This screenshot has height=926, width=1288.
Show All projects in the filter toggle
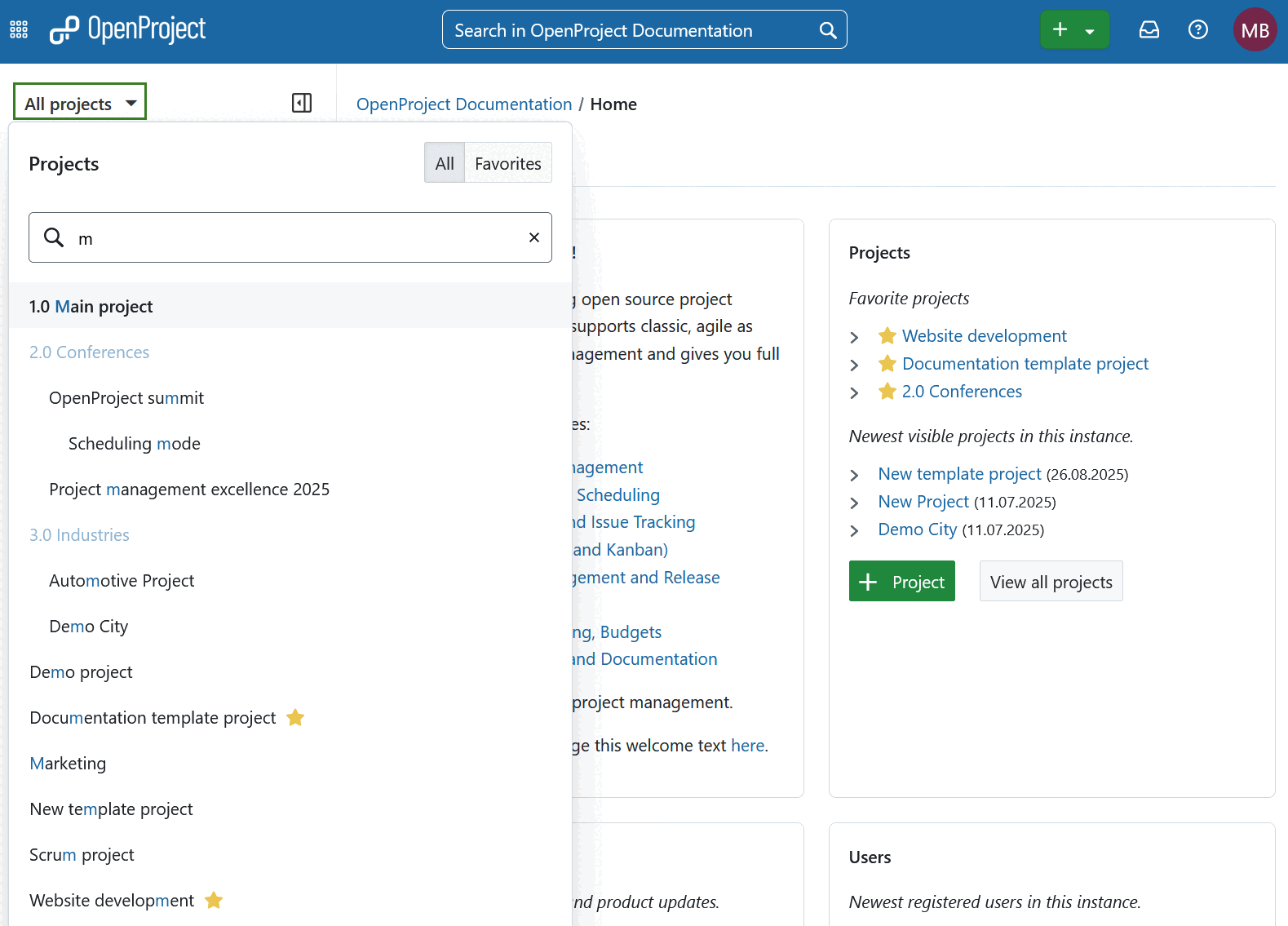445,163
